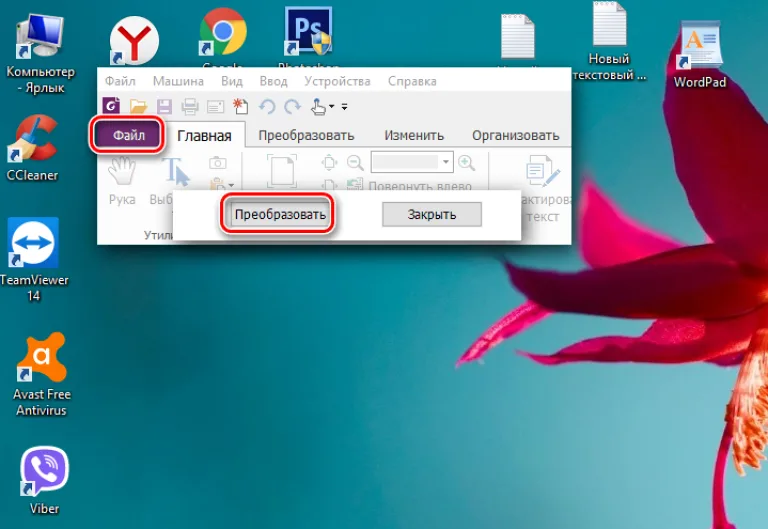Switch to the Организовать ribbon tab
The image size is (768, 529).
coord(515,135)
